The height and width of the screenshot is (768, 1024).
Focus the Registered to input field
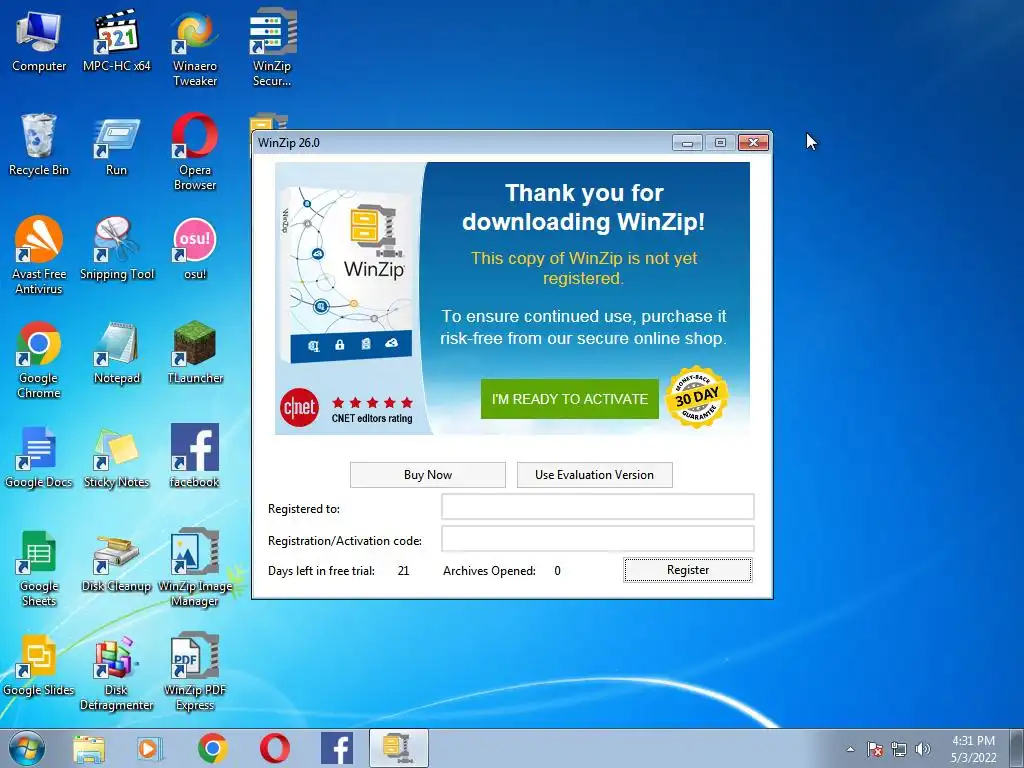598,507
